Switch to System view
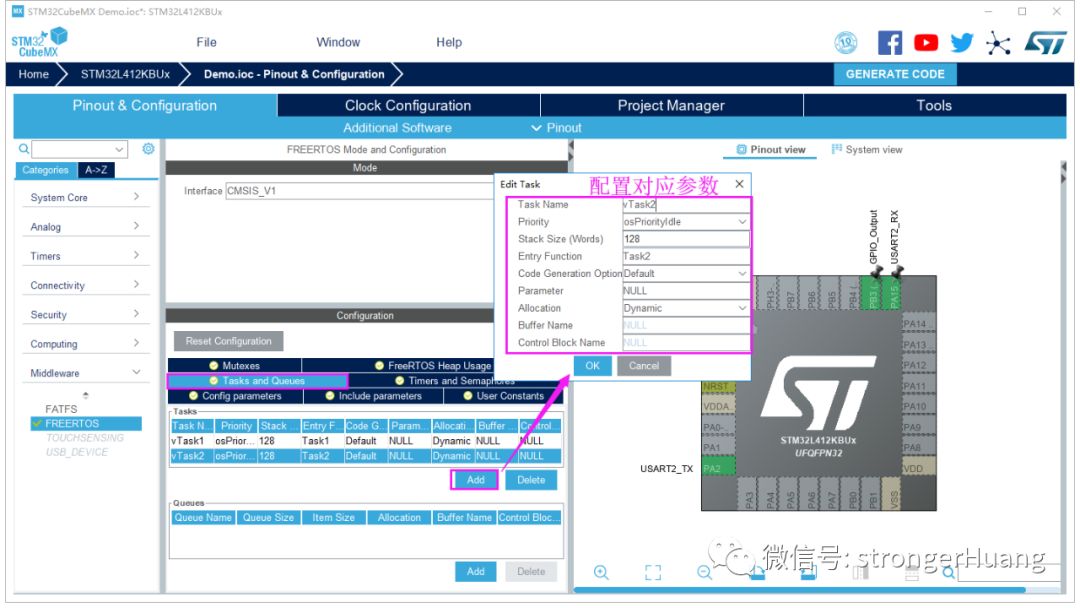The height and width of the screenshot is (608, 1080). point(866,150)
